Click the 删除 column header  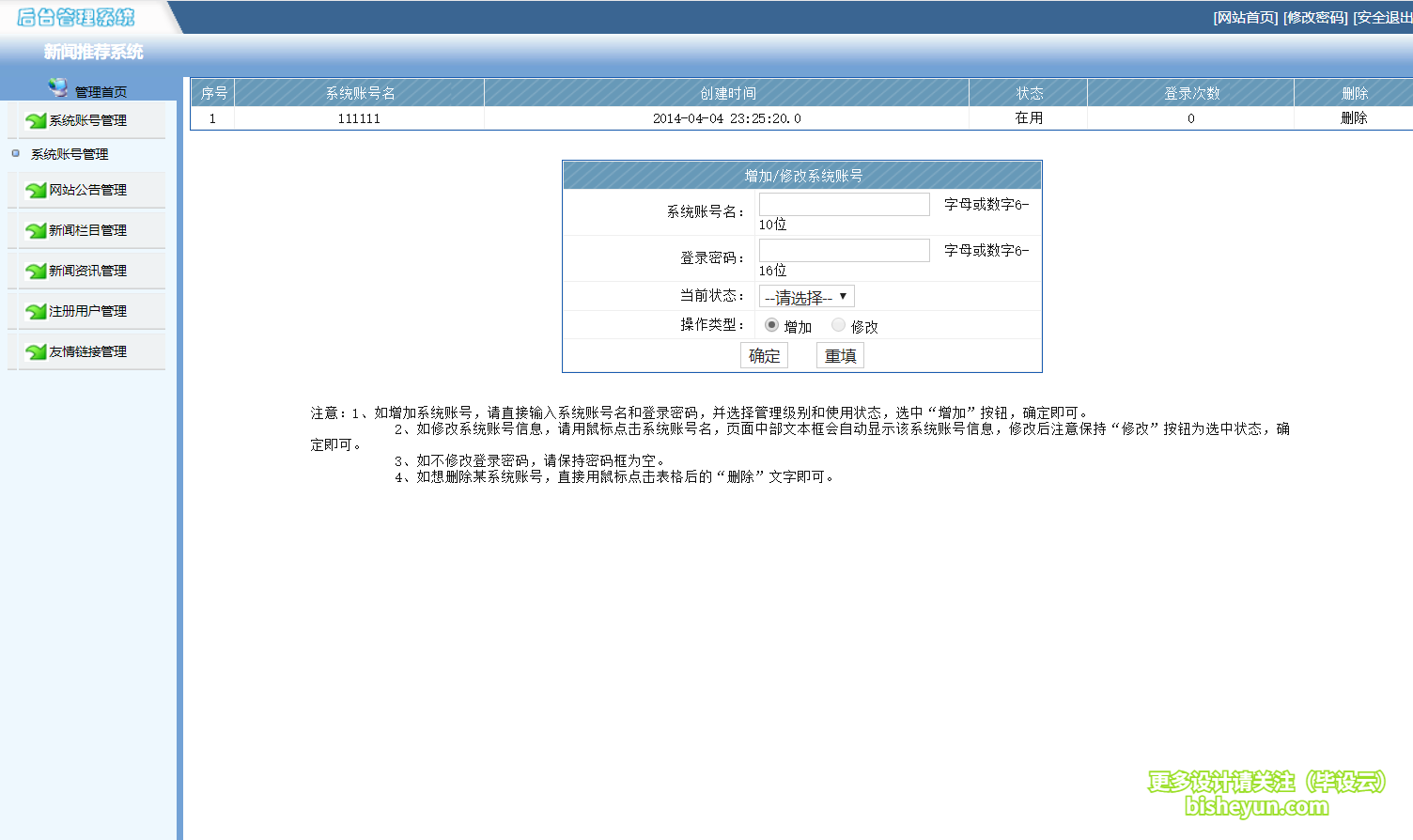point(1354,93)
